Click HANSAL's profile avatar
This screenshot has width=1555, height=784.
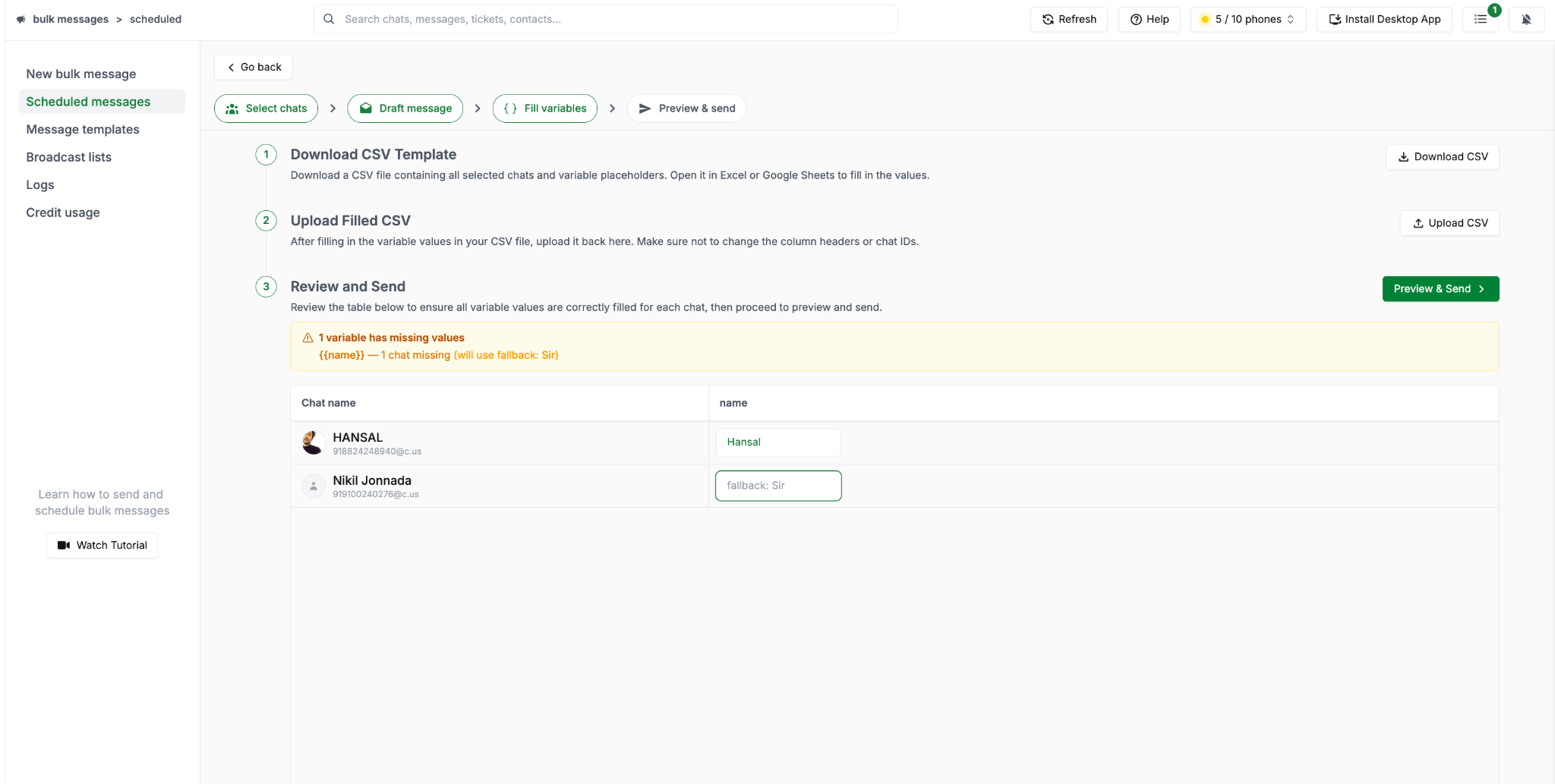click(x=313, y=442)
